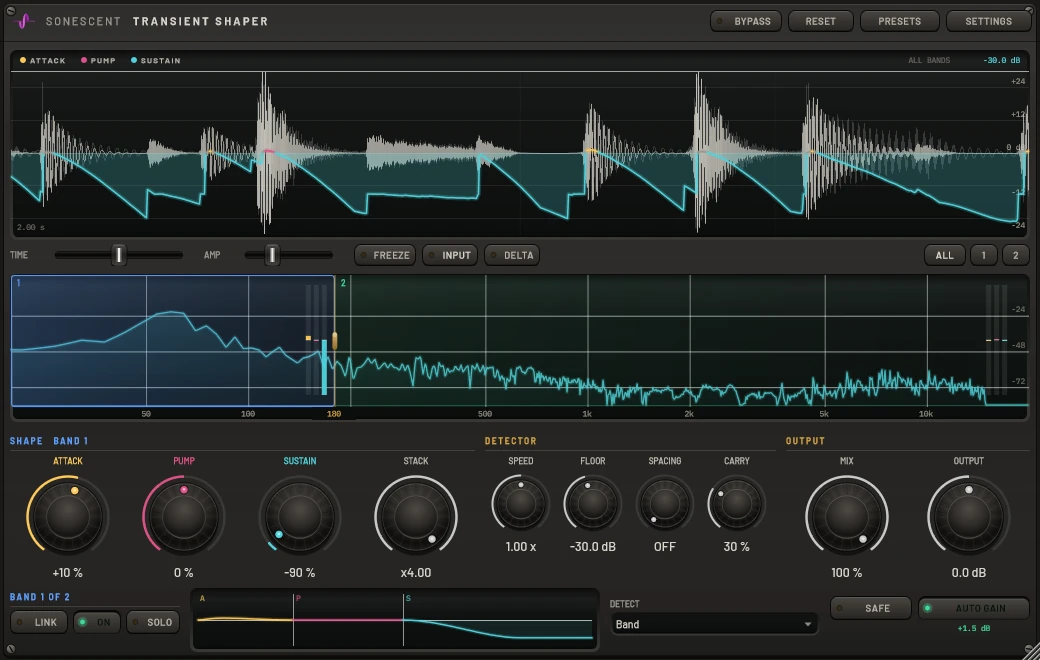
Task: Click the Attack knob
Action: coord(68,516)
